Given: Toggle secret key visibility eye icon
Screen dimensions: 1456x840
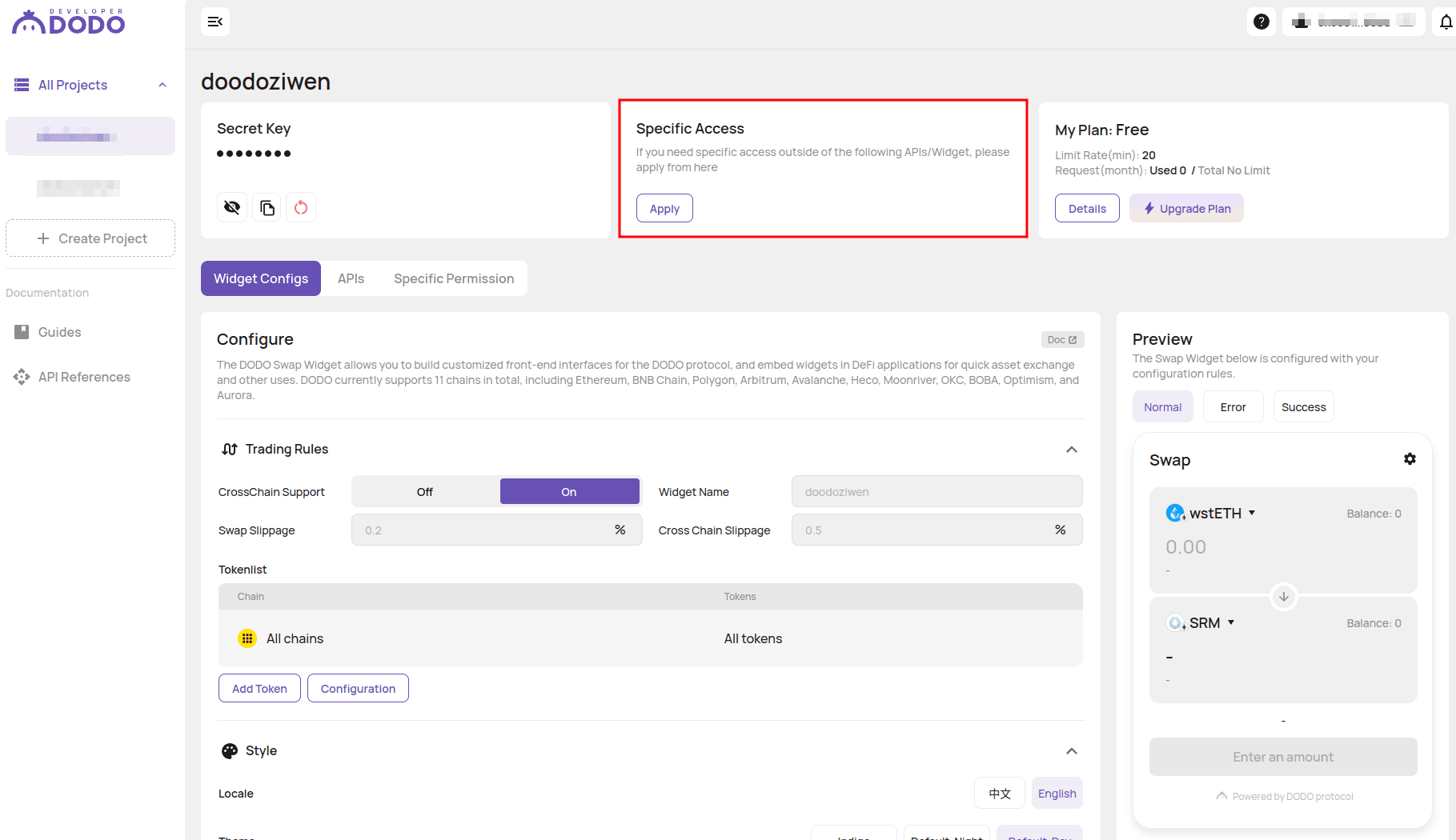Looking at the screenshot, I should pos(232,208).
